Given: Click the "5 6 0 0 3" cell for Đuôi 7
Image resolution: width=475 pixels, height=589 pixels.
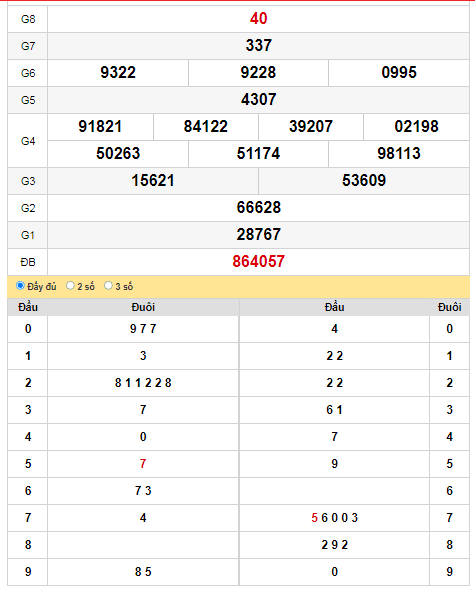Looking at the screenshot, I should (334, 518).
